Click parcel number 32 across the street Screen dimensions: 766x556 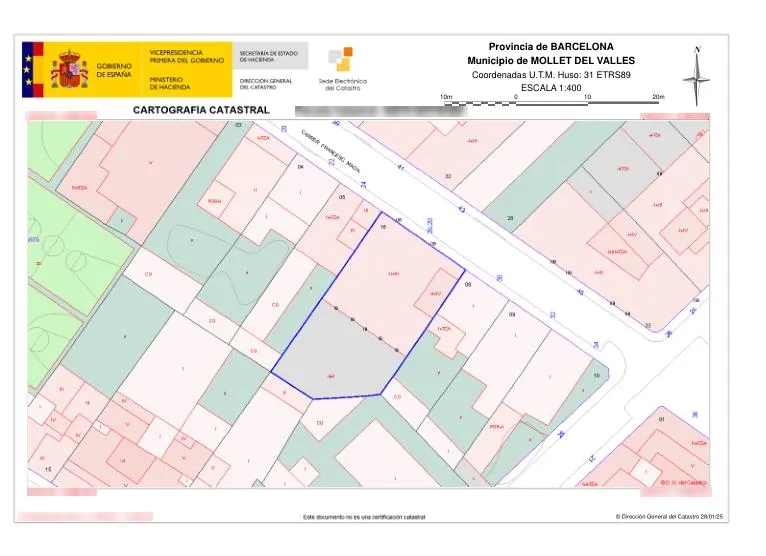pyautogui.click(x=448, y=176)
